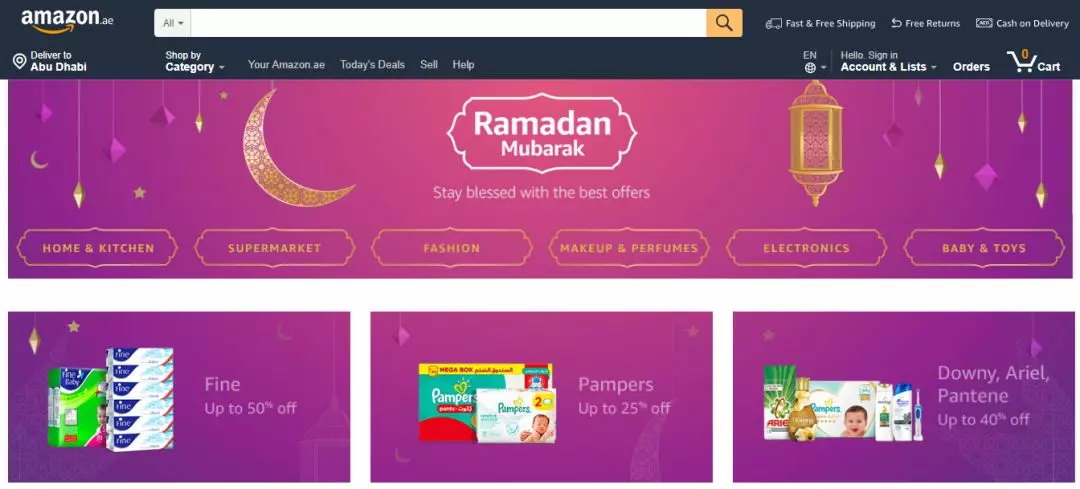Select the Electronics banner button
Image resolution: width=1080 pixels, height=489 pixels.
pos(807,248)
